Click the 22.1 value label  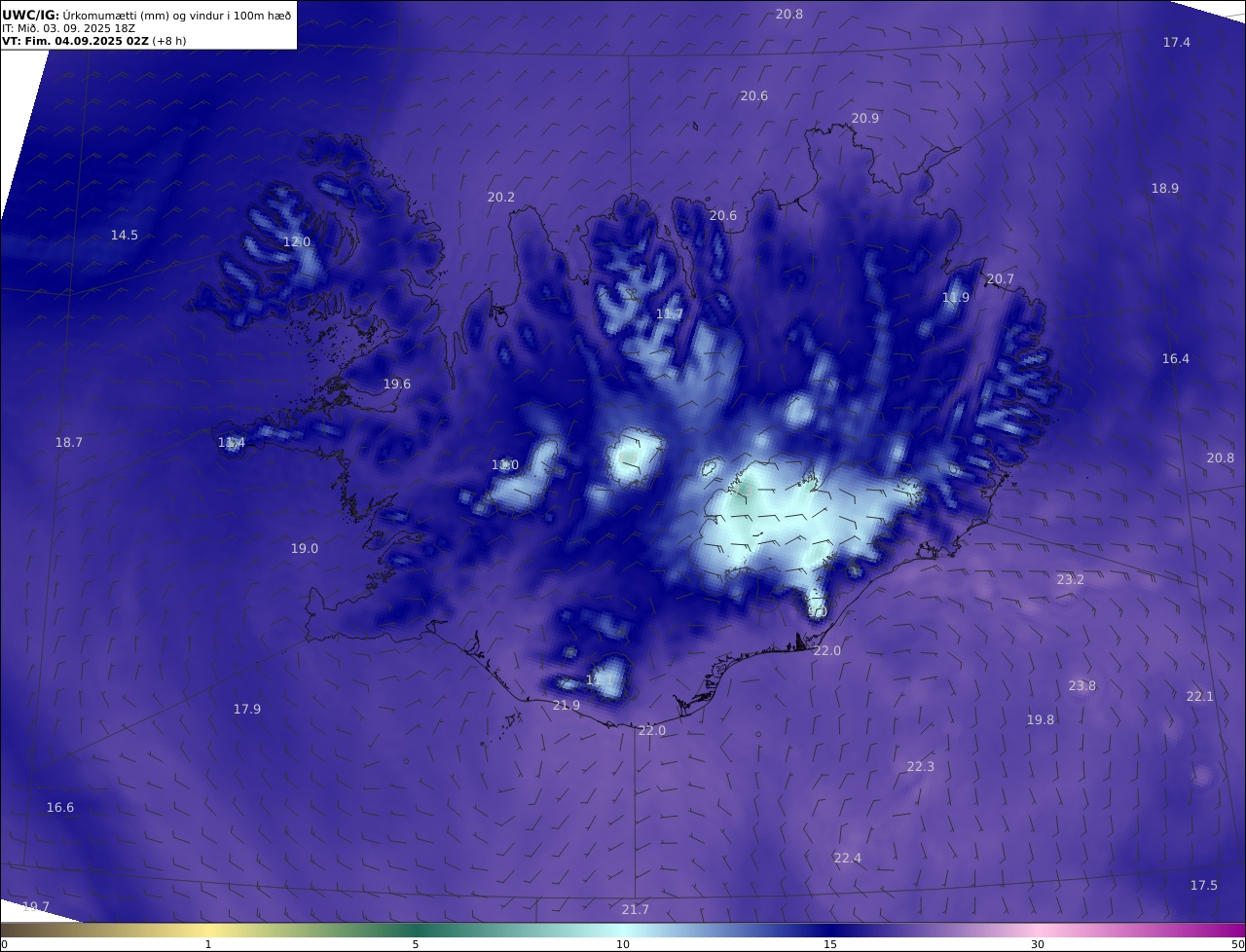pyautogui.click(x=1200, y=697)
